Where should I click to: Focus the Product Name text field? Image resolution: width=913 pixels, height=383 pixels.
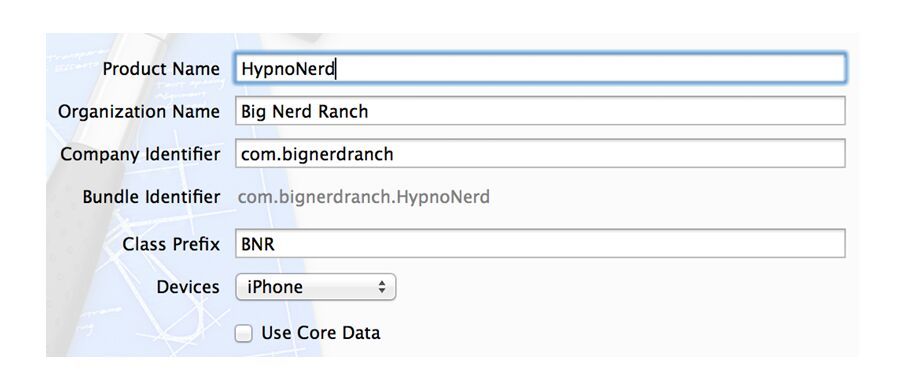pyautogui.click(x=540, y=69)
